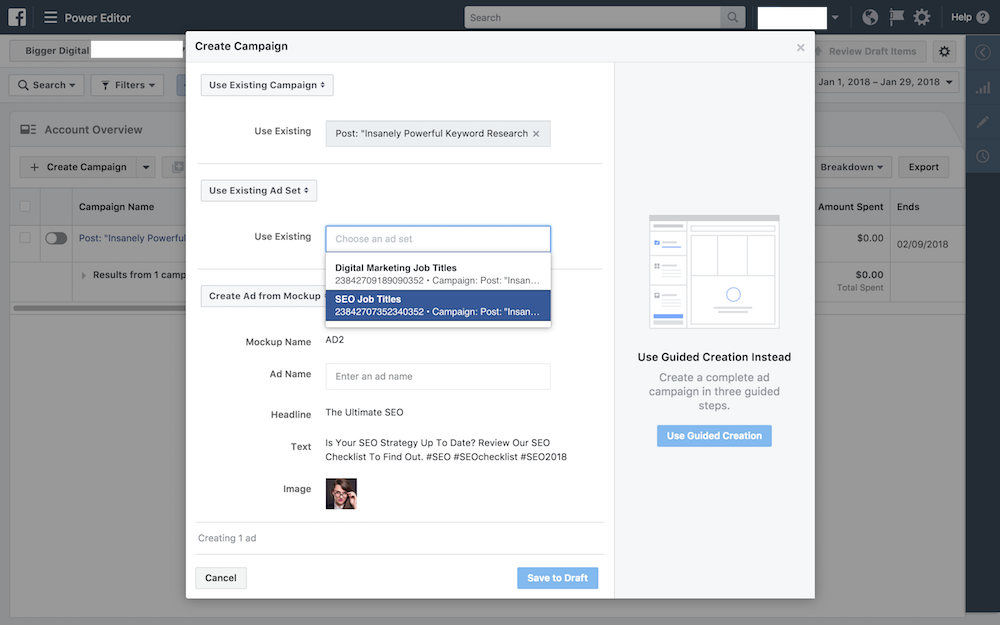
Task: Click the Export button
Action: coord(923,167)
